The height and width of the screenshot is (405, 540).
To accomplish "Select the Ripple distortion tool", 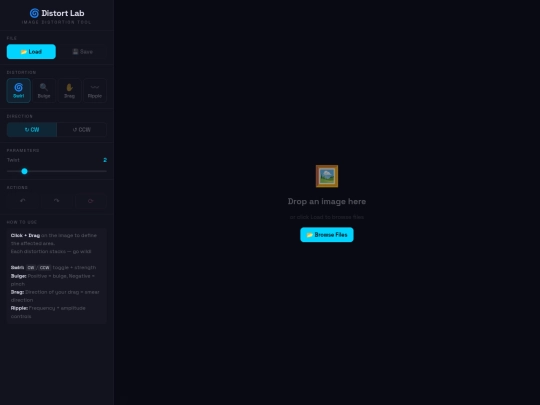I will click(95, 91).
